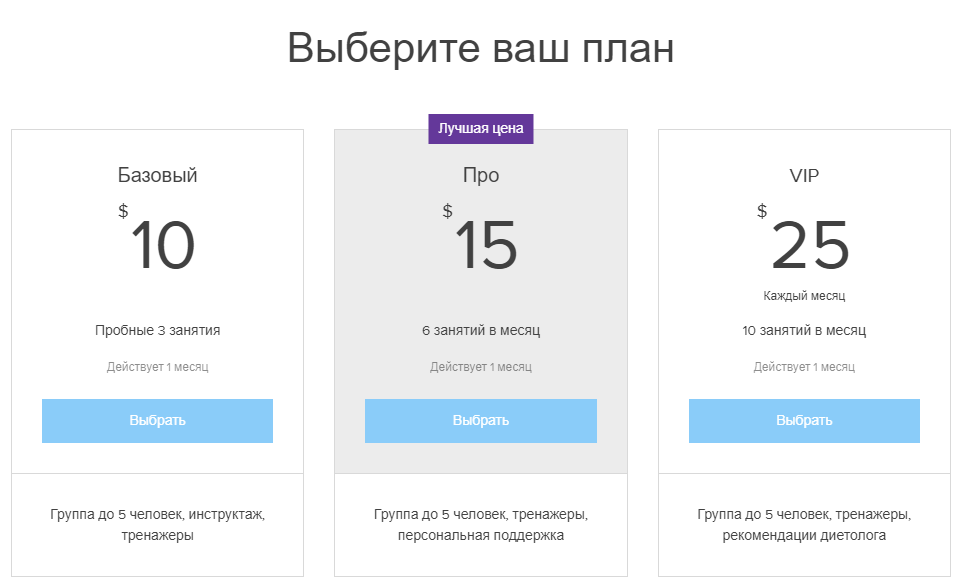Click Действует 1 месяц in the Базовый card
Image resolution: width=963 pixels, height=582 pixels.
pyautogui.click(x=157, y=367)
